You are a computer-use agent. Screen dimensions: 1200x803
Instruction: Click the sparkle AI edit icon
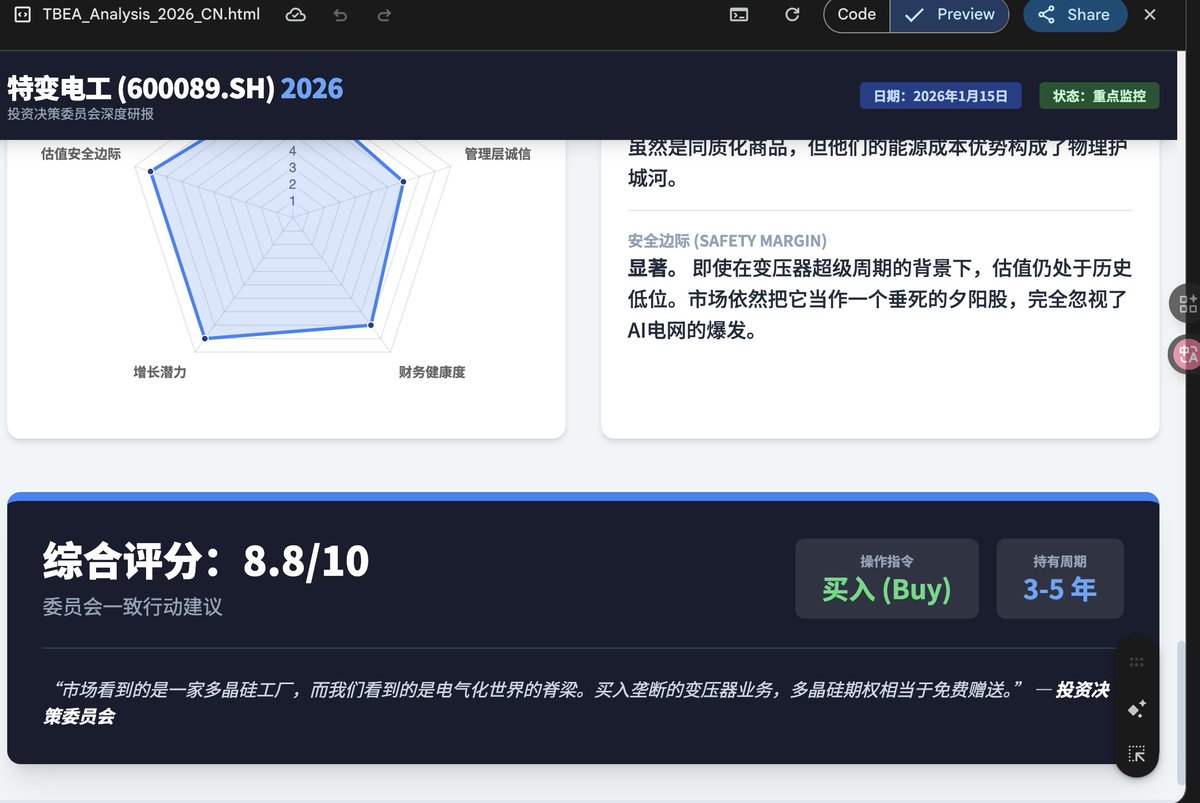coord(1136,708)
